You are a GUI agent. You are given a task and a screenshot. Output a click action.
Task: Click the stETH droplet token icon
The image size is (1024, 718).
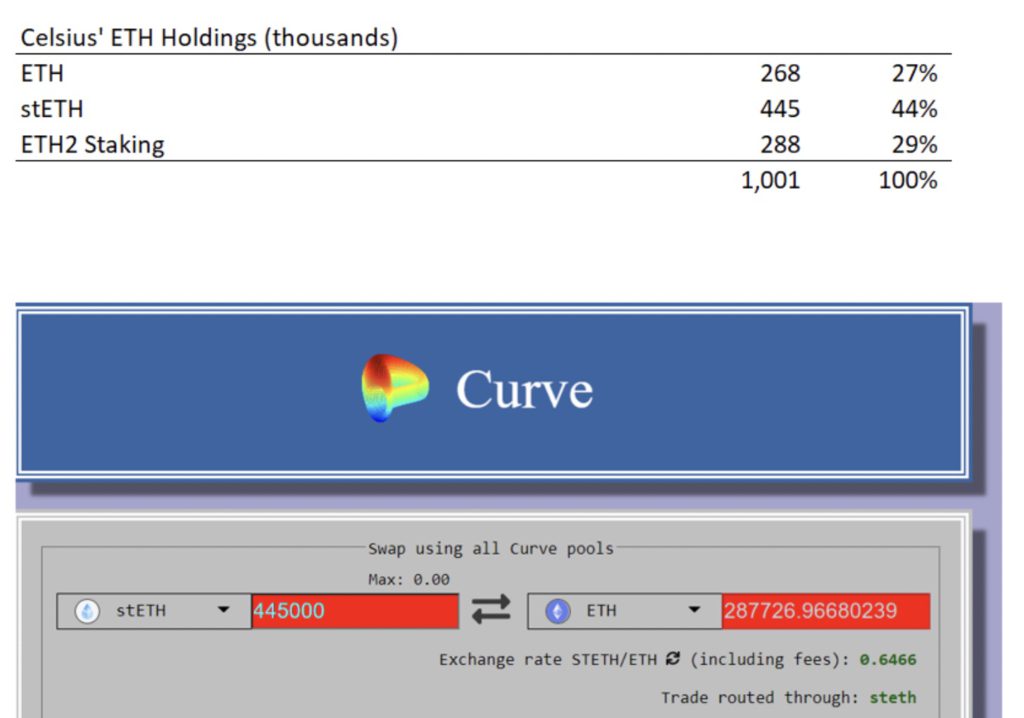point(88,611)
